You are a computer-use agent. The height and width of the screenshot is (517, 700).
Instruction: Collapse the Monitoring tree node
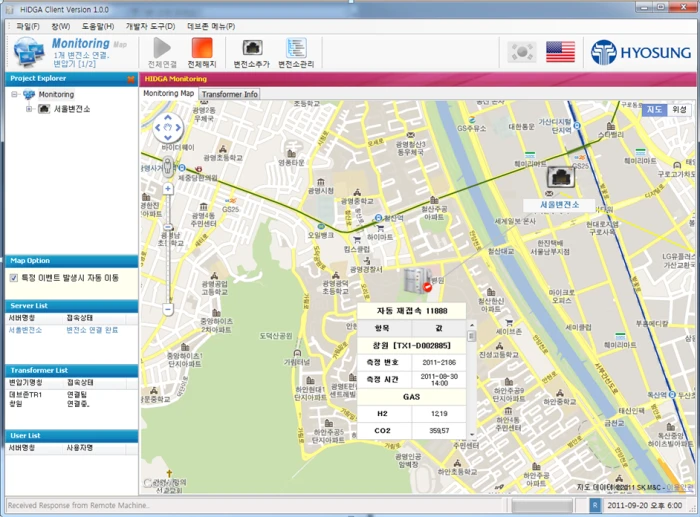coord(14,94)
